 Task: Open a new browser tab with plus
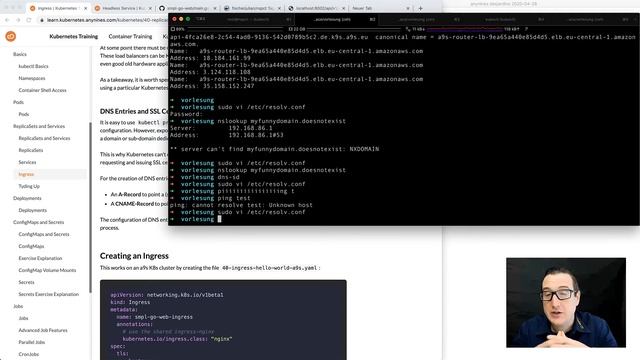(420, 8)
